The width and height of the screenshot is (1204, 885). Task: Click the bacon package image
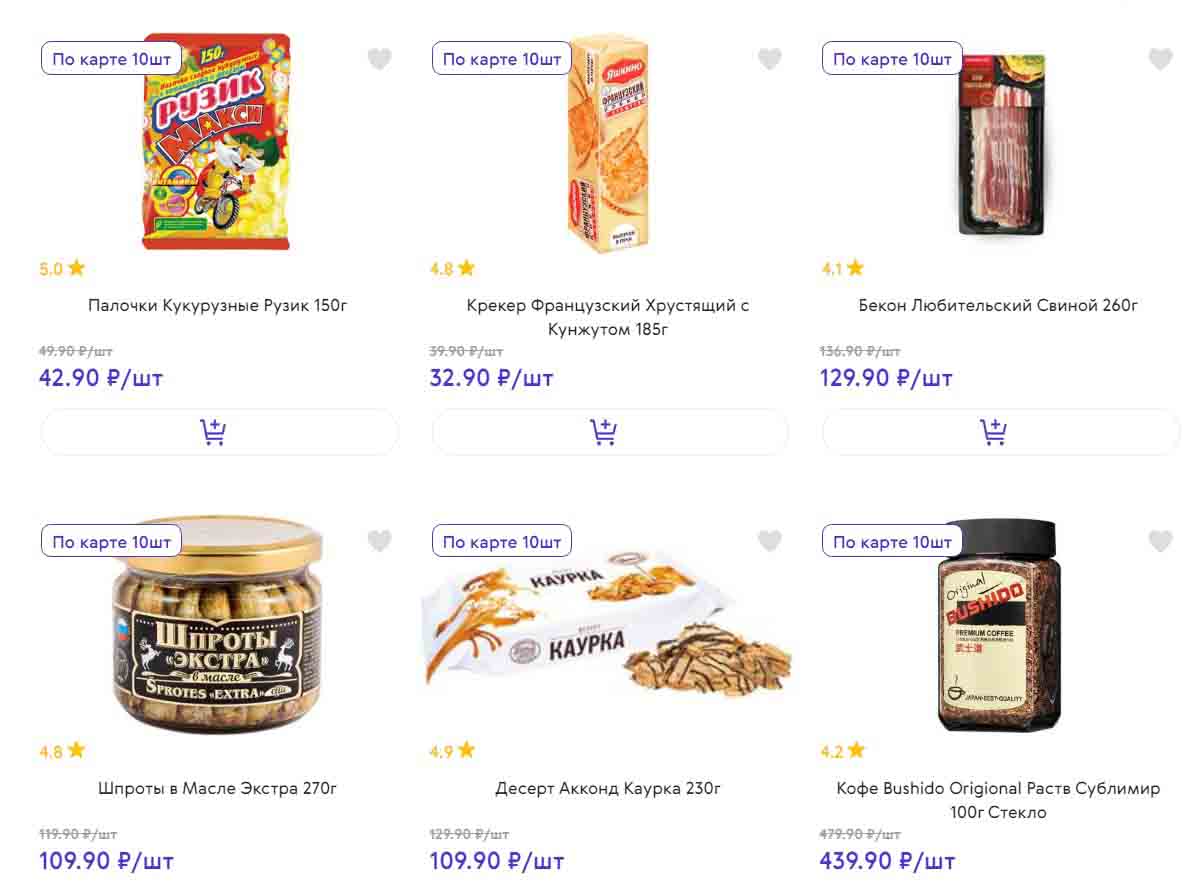tap(1001, 143)
